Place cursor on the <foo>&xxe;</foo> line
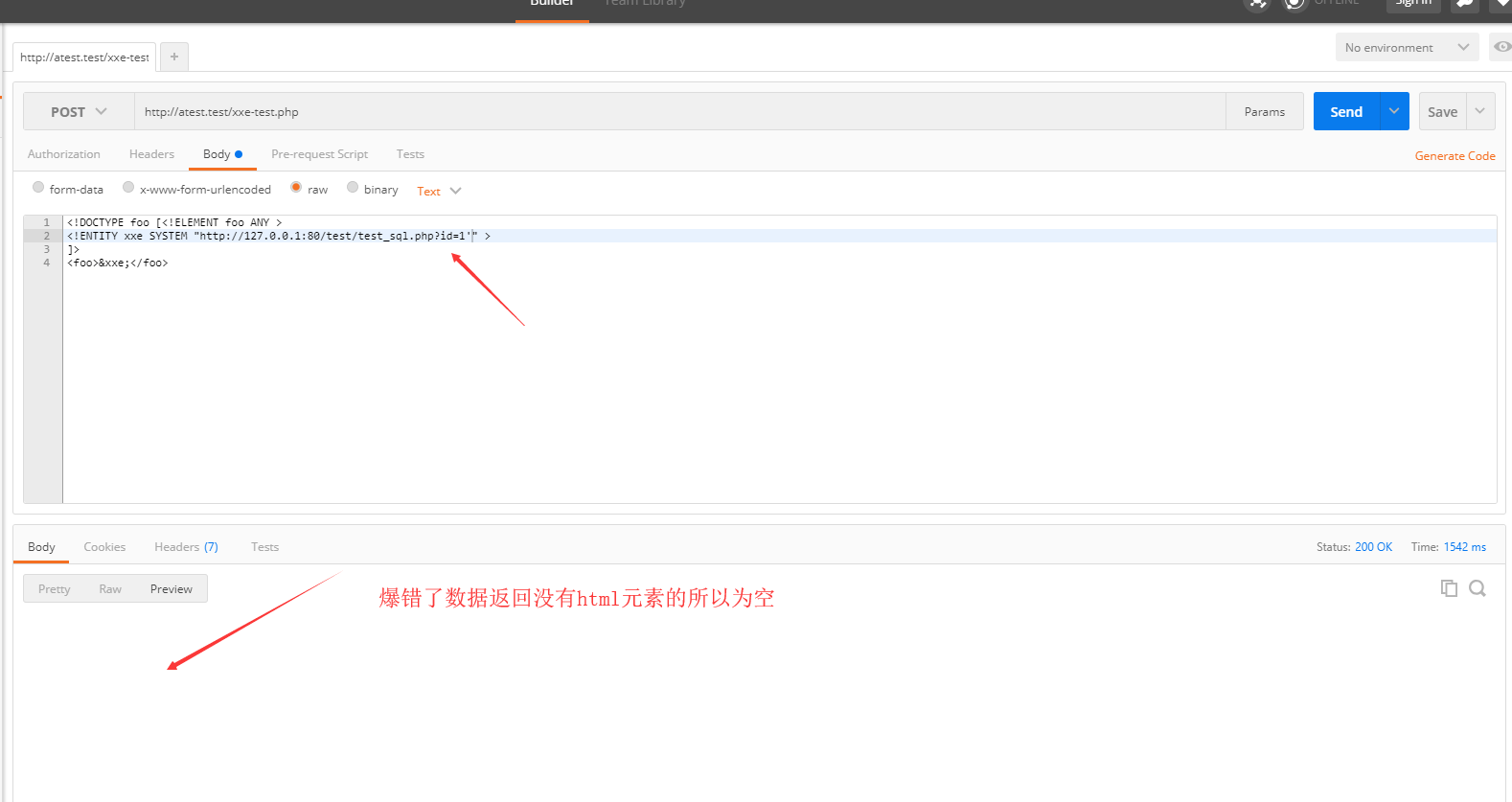1512x802 pixels. [779, 263]
